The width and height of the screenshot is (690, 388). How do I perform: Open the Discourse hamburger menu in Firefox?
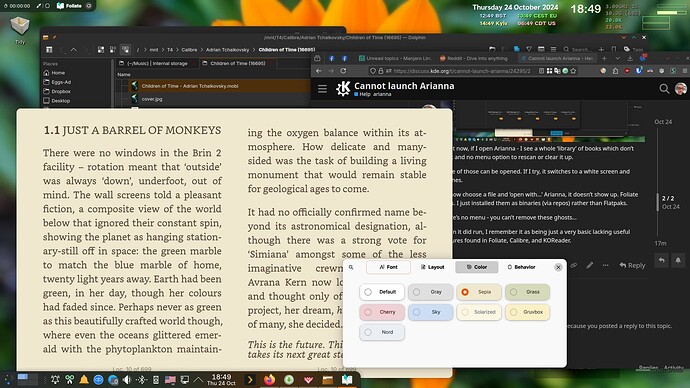[x=323, y=89]
